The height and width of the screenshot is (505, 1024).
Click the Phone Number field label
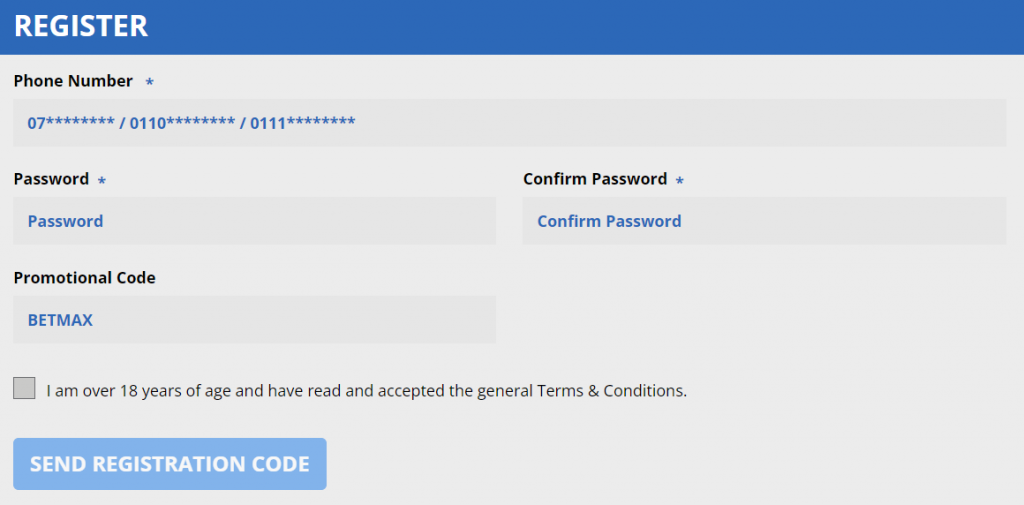click(x=73, y=81)
